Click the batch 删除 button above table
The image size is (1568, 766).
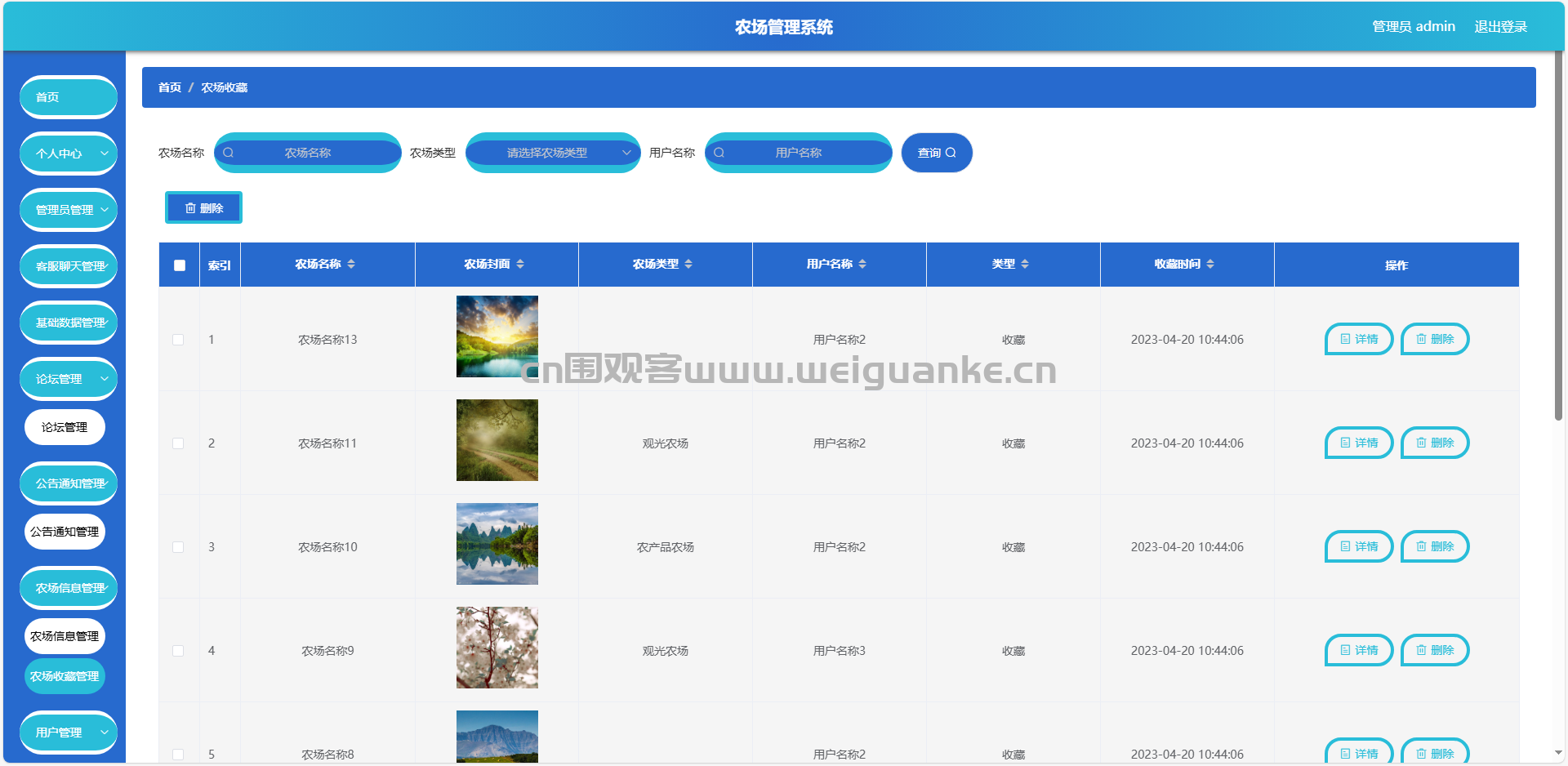click(x=203, y=207)
